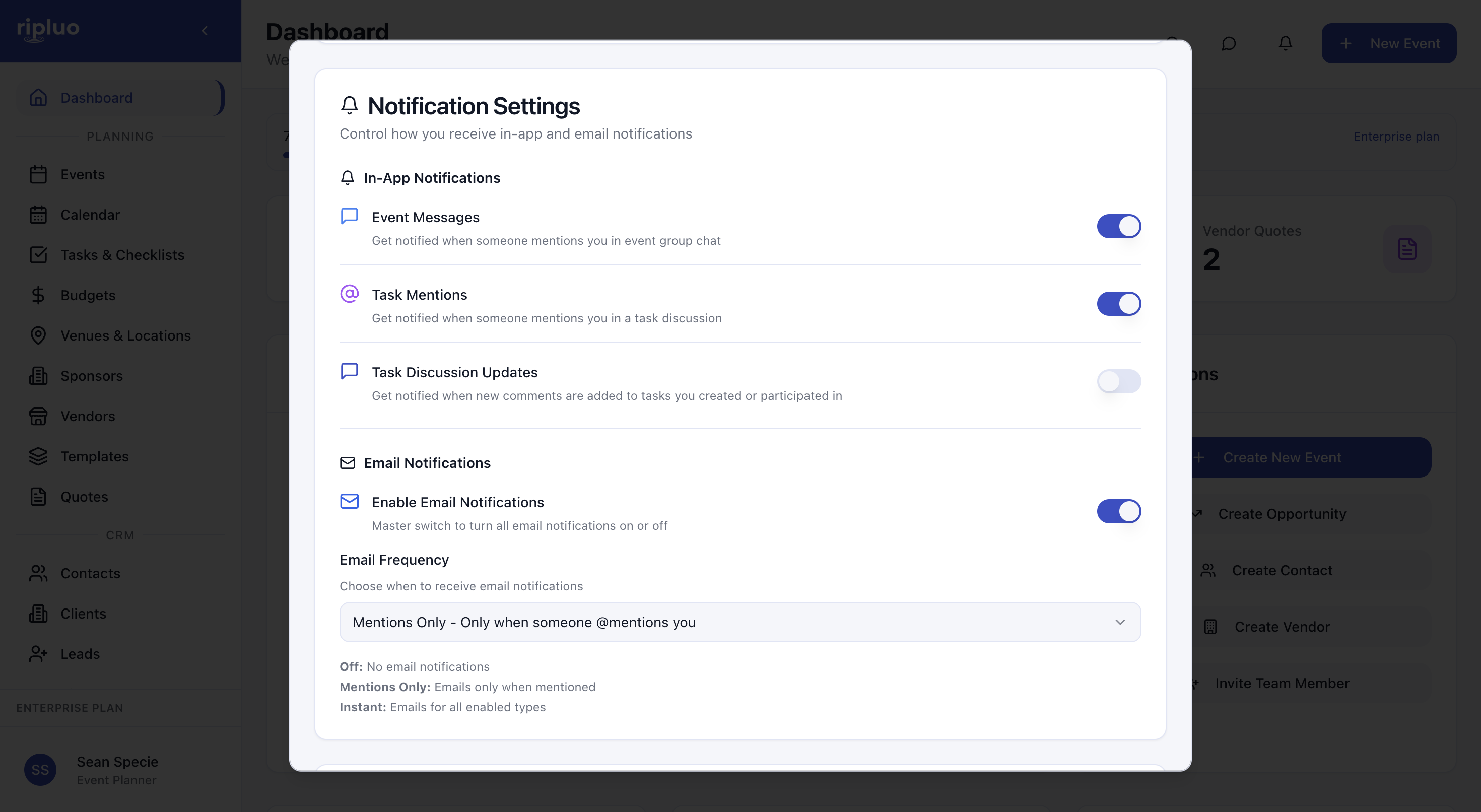Click the Vendor Quotes document icon
Viewport: 1481px width, 812px height.
coord(1407,248)
